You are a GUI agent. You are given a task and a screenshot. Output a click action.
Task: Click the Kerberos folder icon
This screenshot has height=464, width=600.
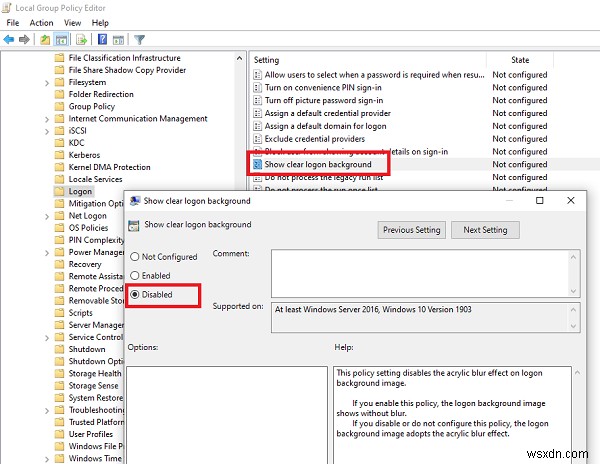59,155
